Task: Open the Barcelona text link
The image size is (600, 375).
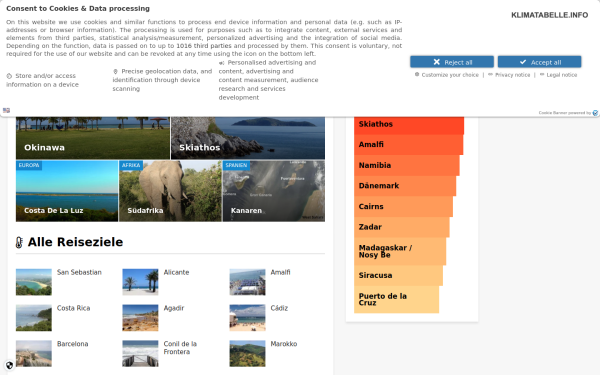Action: (73, 344)
